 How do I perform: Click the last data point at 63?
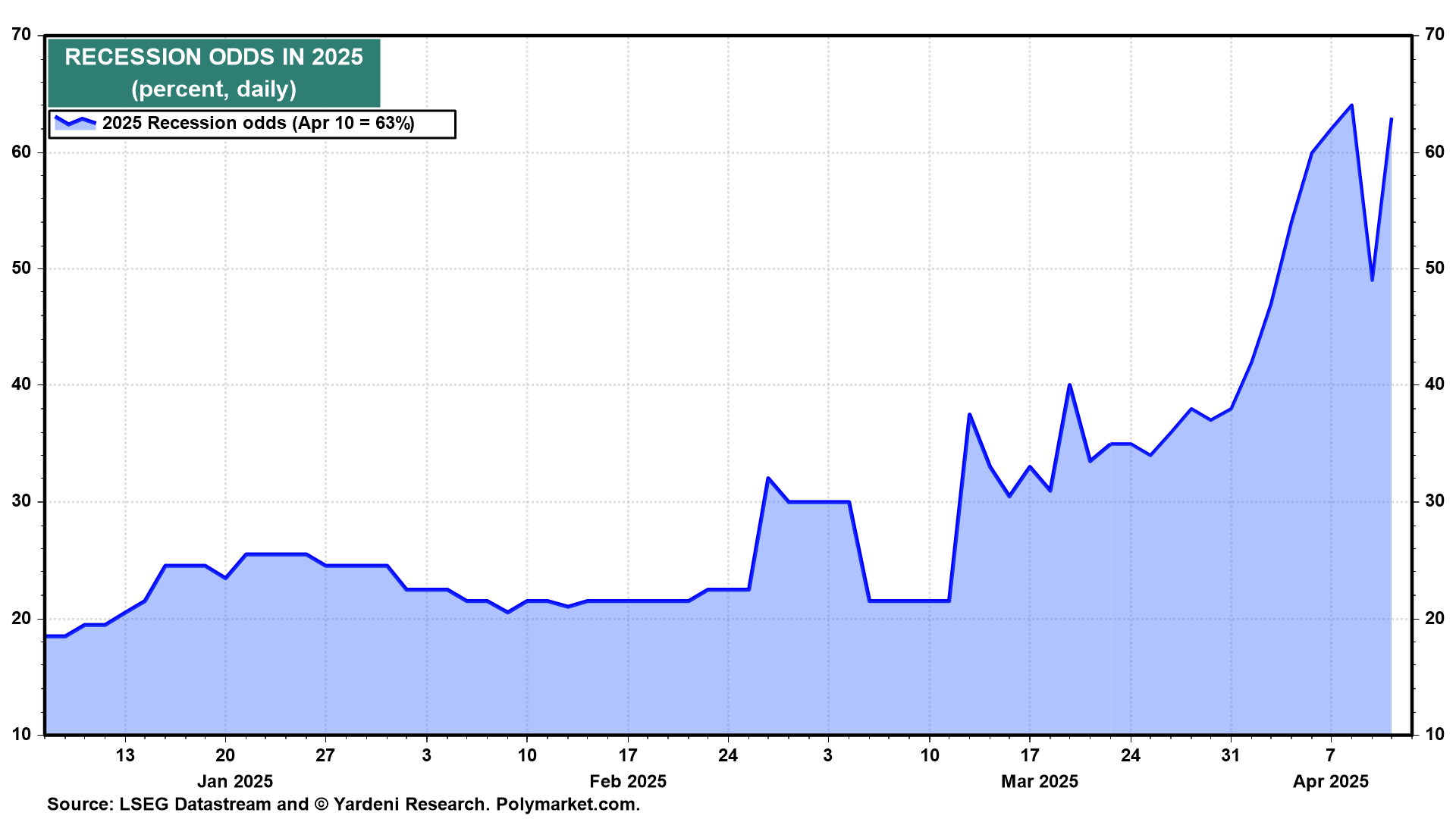(x=1391, y=119)
